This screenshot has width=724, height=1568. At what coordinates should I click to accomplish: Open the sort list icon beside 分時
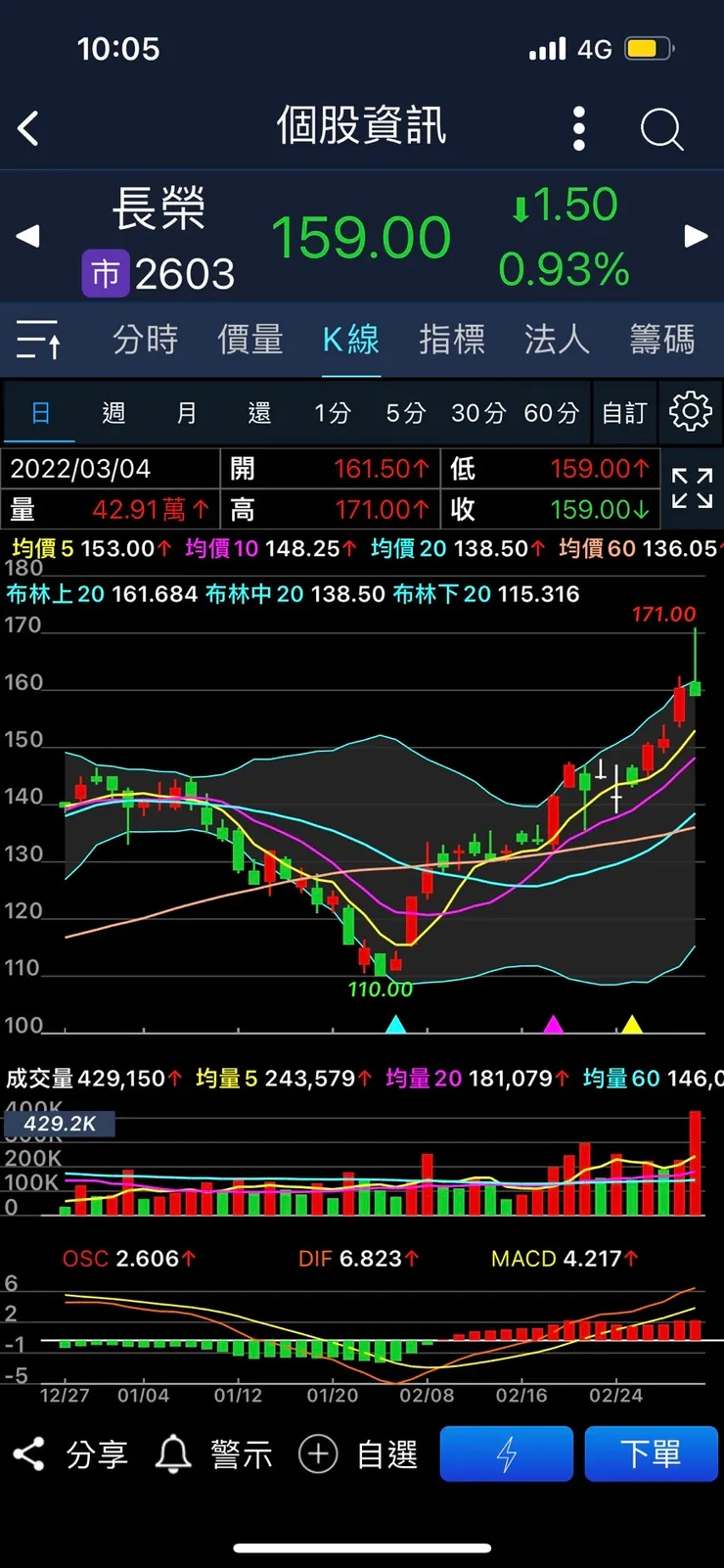(x=39, y=339)
